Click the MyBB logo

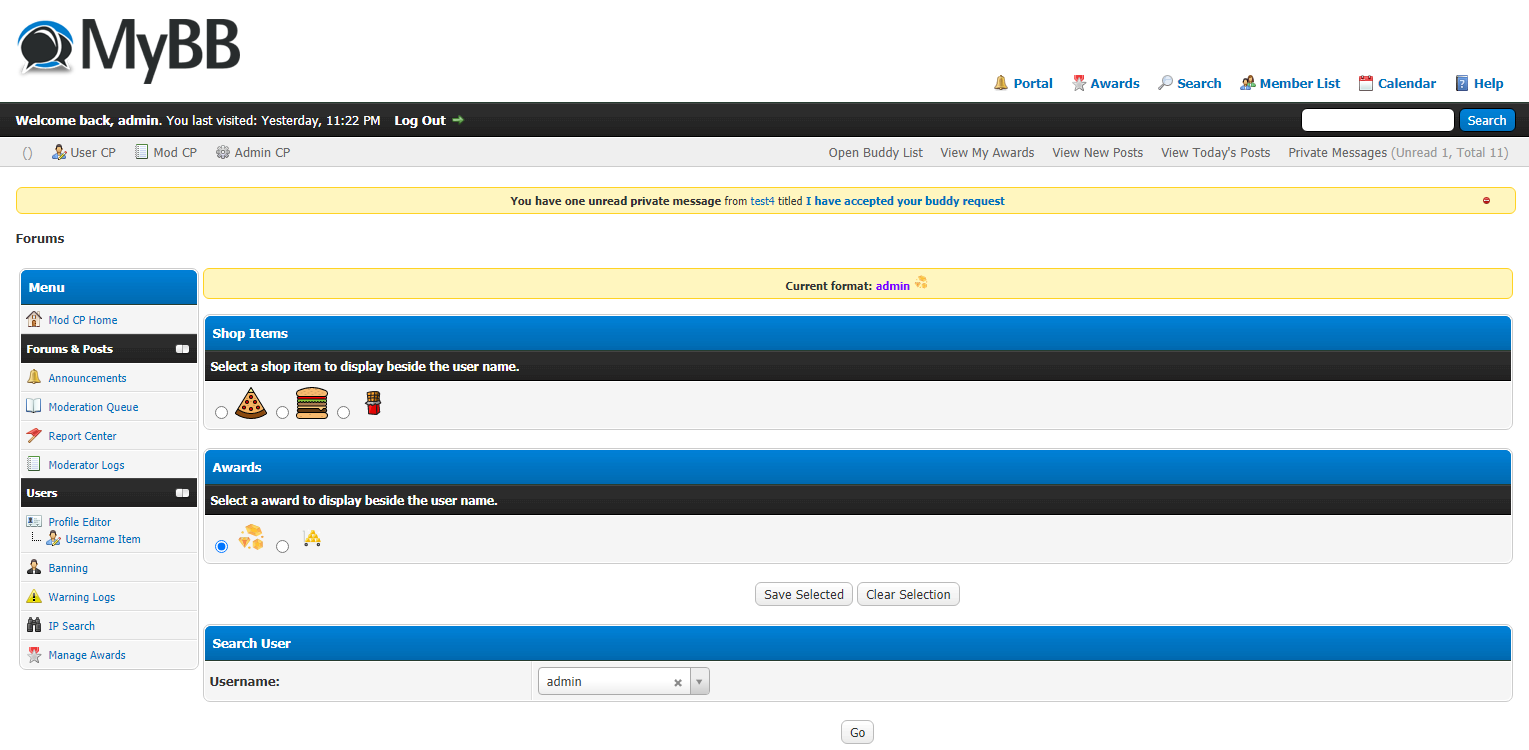tap(129, 48)
